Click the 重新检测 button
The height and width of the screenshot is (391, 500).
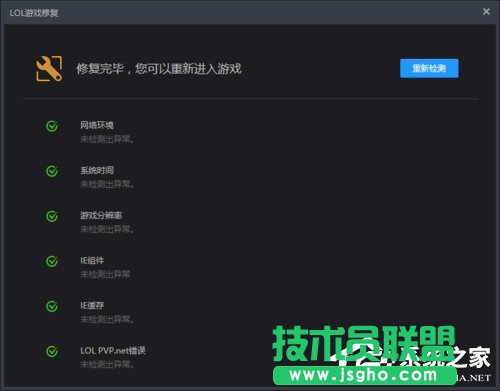pos(429,68)
